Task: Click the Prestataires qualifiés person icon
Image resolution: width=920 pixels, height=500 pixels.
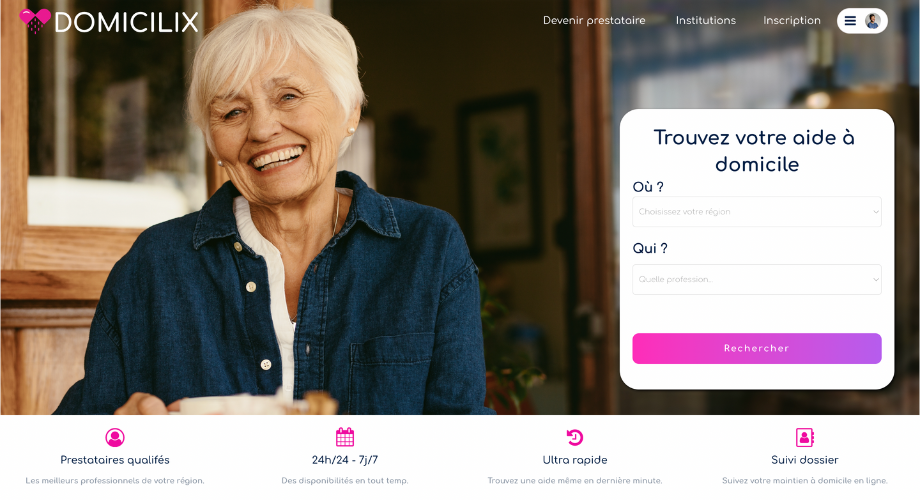Action: 115,437
